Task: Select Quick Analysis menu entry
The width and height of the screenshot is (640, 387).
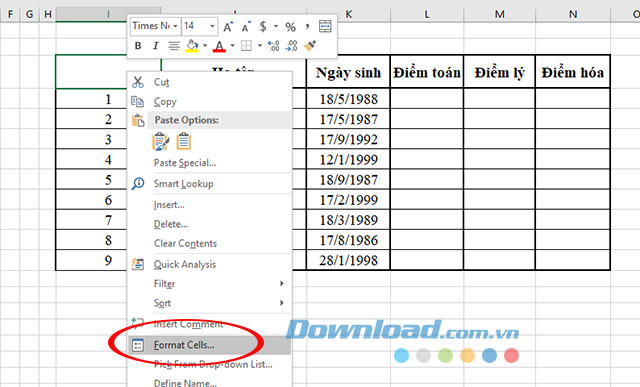Action: pyautogui.click(x=210, y=264)
